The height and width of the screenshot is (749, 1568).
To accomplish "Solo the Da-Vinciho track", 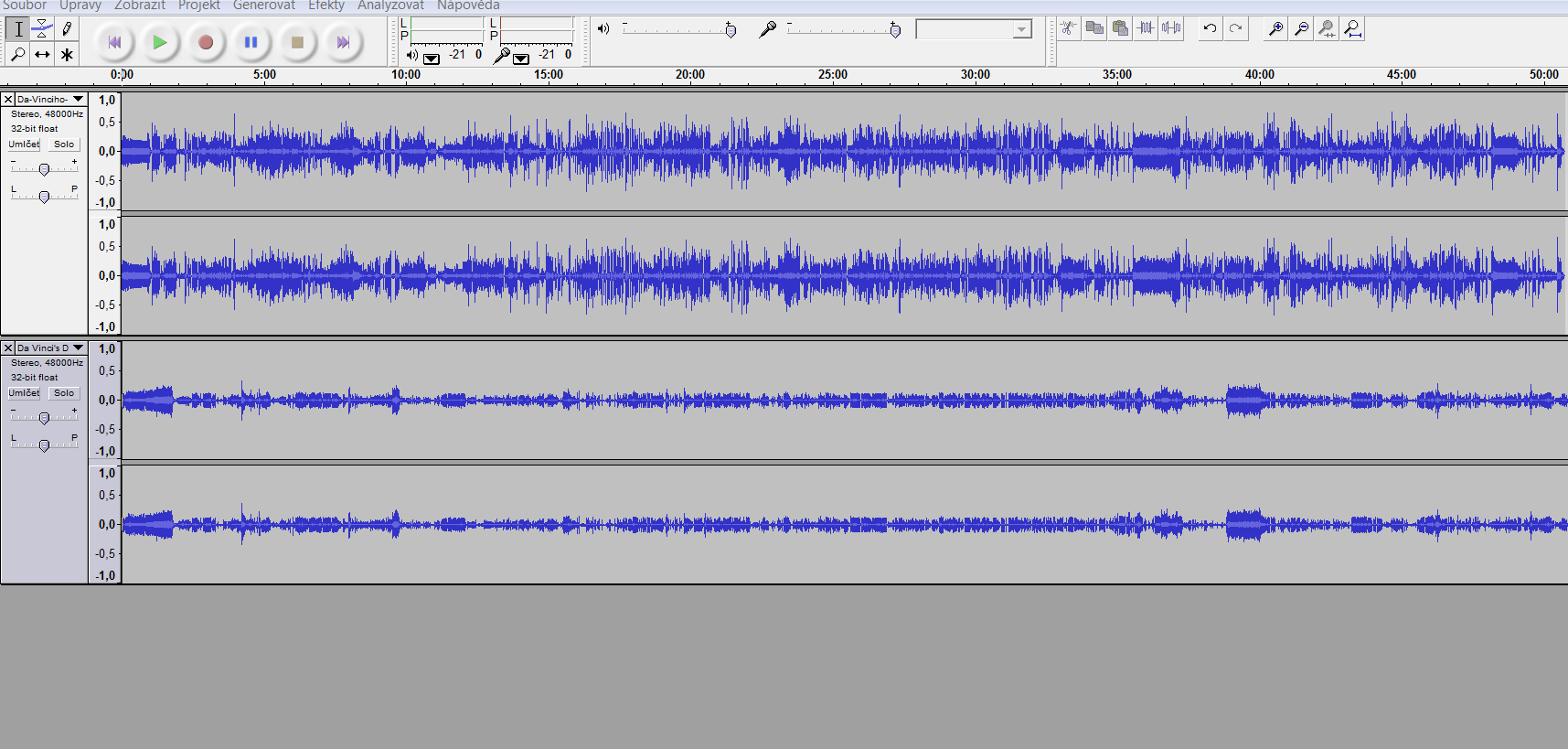I will coord(63,144).
